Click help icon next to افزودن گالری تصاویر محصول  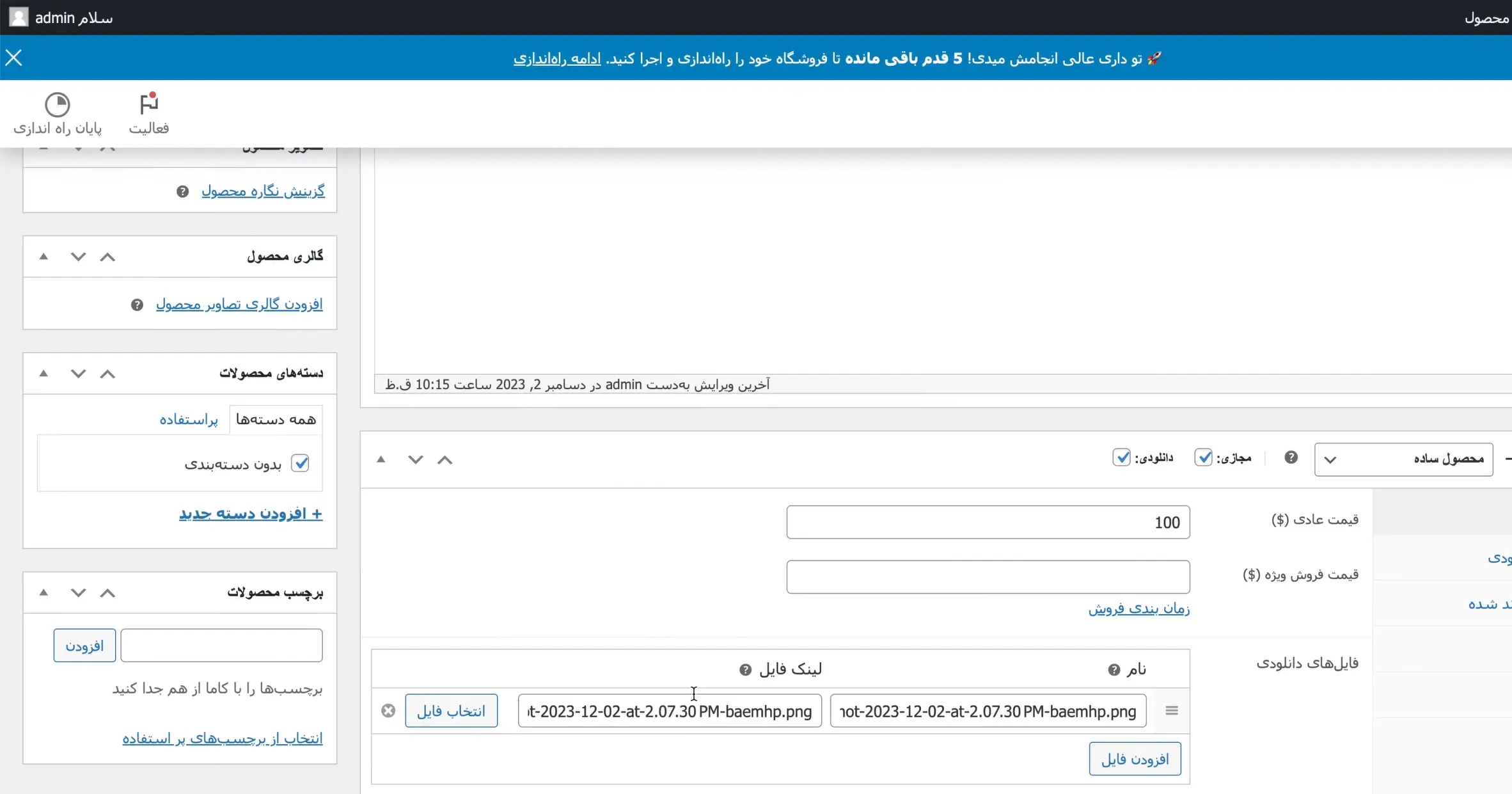(136, 305)
